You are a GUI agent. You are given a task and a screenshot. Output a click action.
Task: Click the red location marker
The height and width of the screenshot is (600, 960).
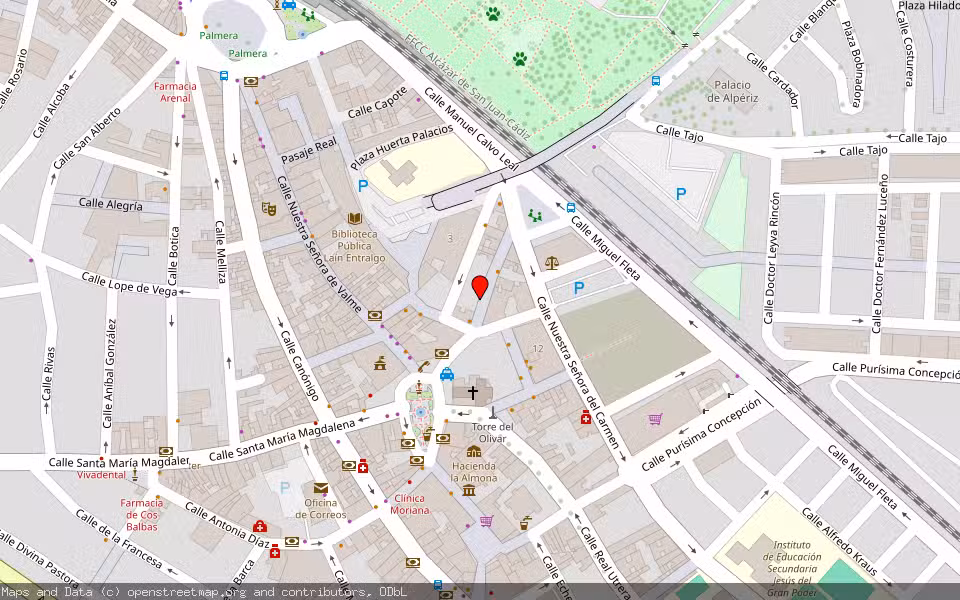pos(480,287)
